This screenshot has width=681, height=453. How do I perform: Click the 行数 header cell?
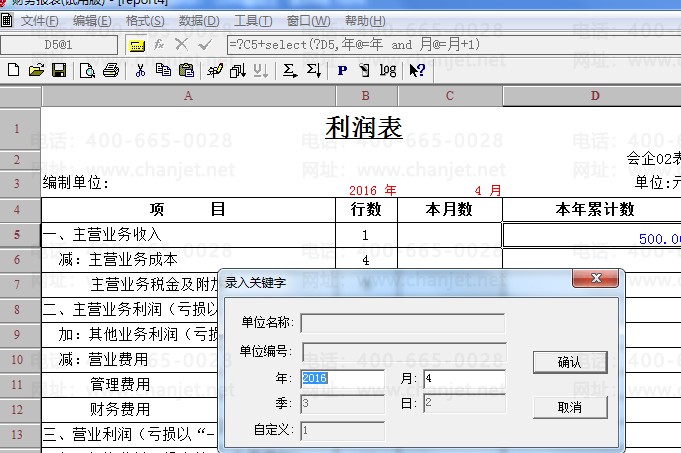coord(366,210)
